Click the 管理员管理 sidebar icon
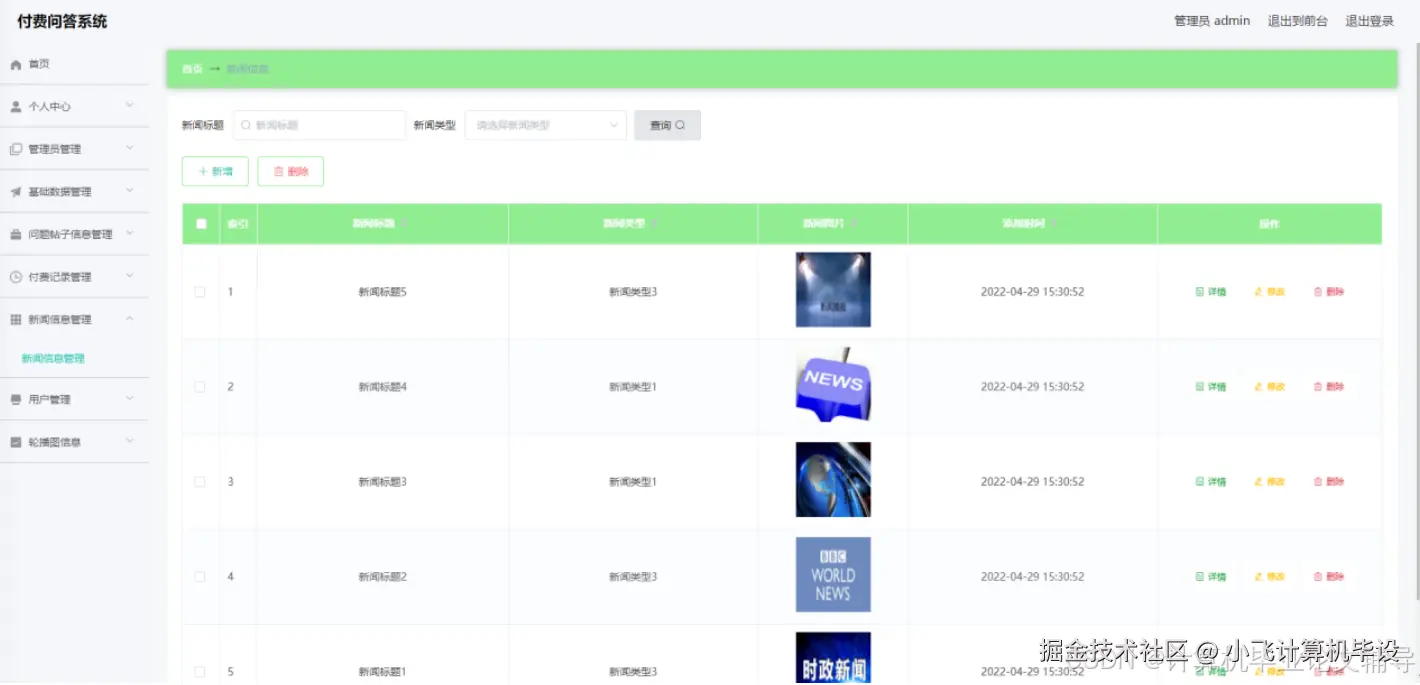1420x685 pixels. [x=16, y=149]
